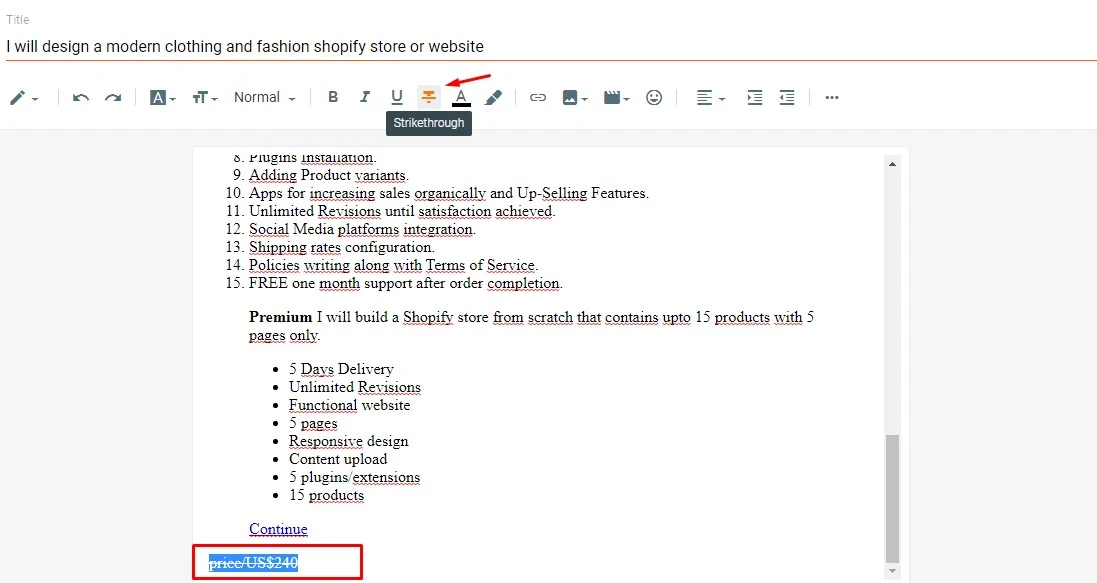Select the text highlight color tool

[493, 98]
